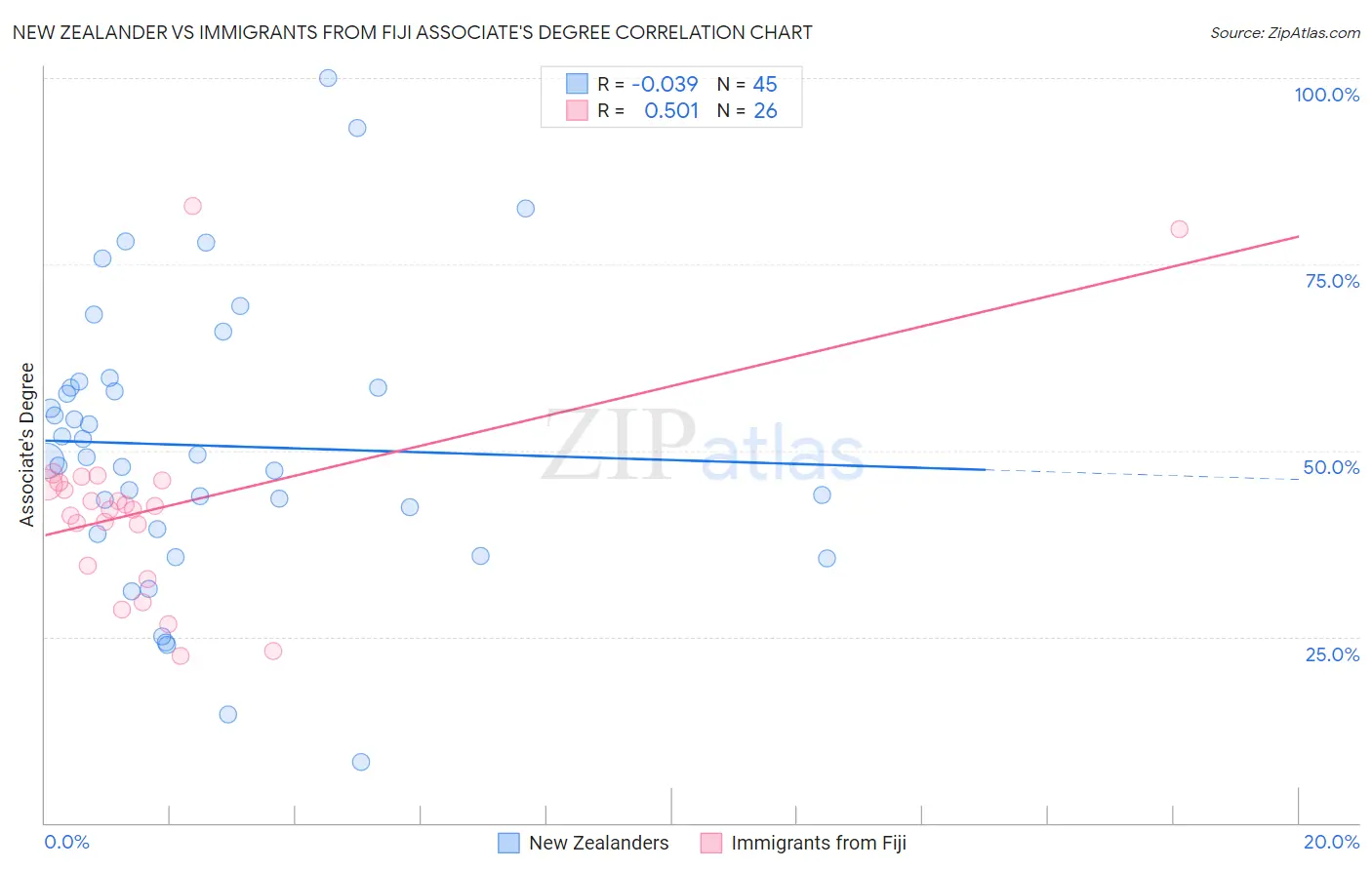Click the chart title text
Viewport: 1372px width, 870px height.
click(412, 32)
